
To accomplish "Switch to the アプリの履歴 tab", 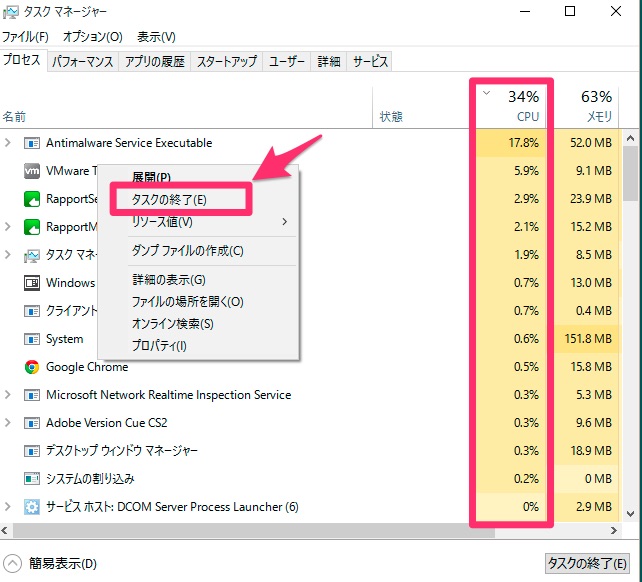I will 154,61.
